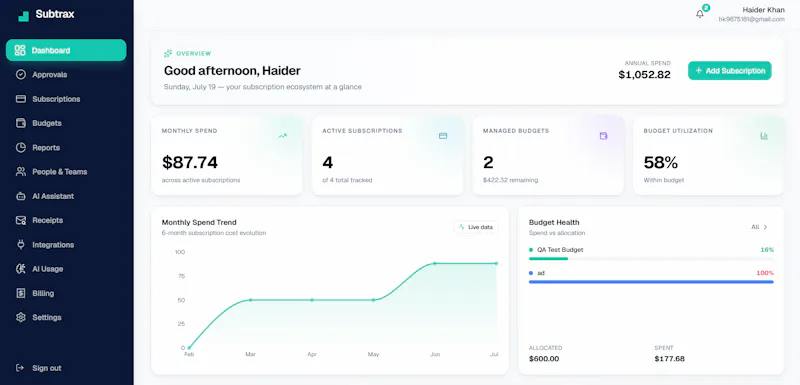Click the wallet icon on Managed Budgets card
The width and height of the screenshot is (800, 385).
tap(604, 136)
